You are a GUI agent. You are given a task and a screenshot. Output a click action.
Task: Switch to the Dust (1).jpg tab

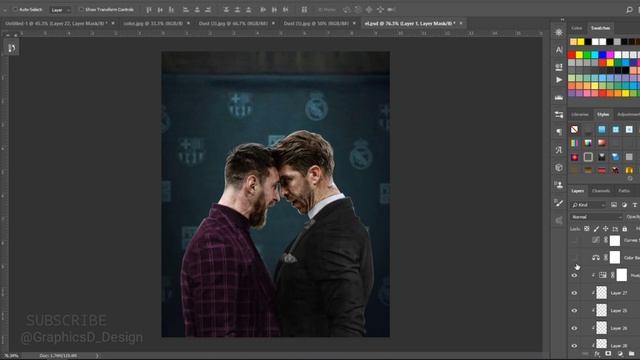point(316,24)
